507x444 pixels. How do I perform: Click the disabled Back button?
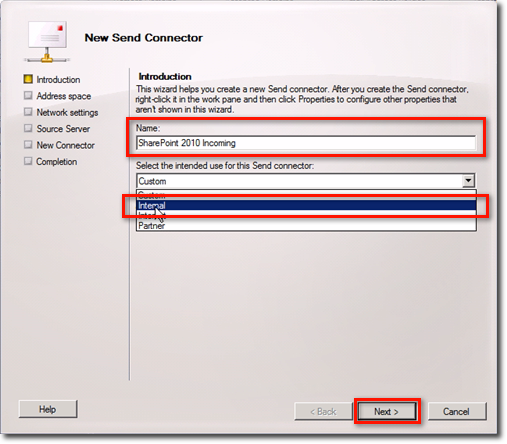coord(323,411)
